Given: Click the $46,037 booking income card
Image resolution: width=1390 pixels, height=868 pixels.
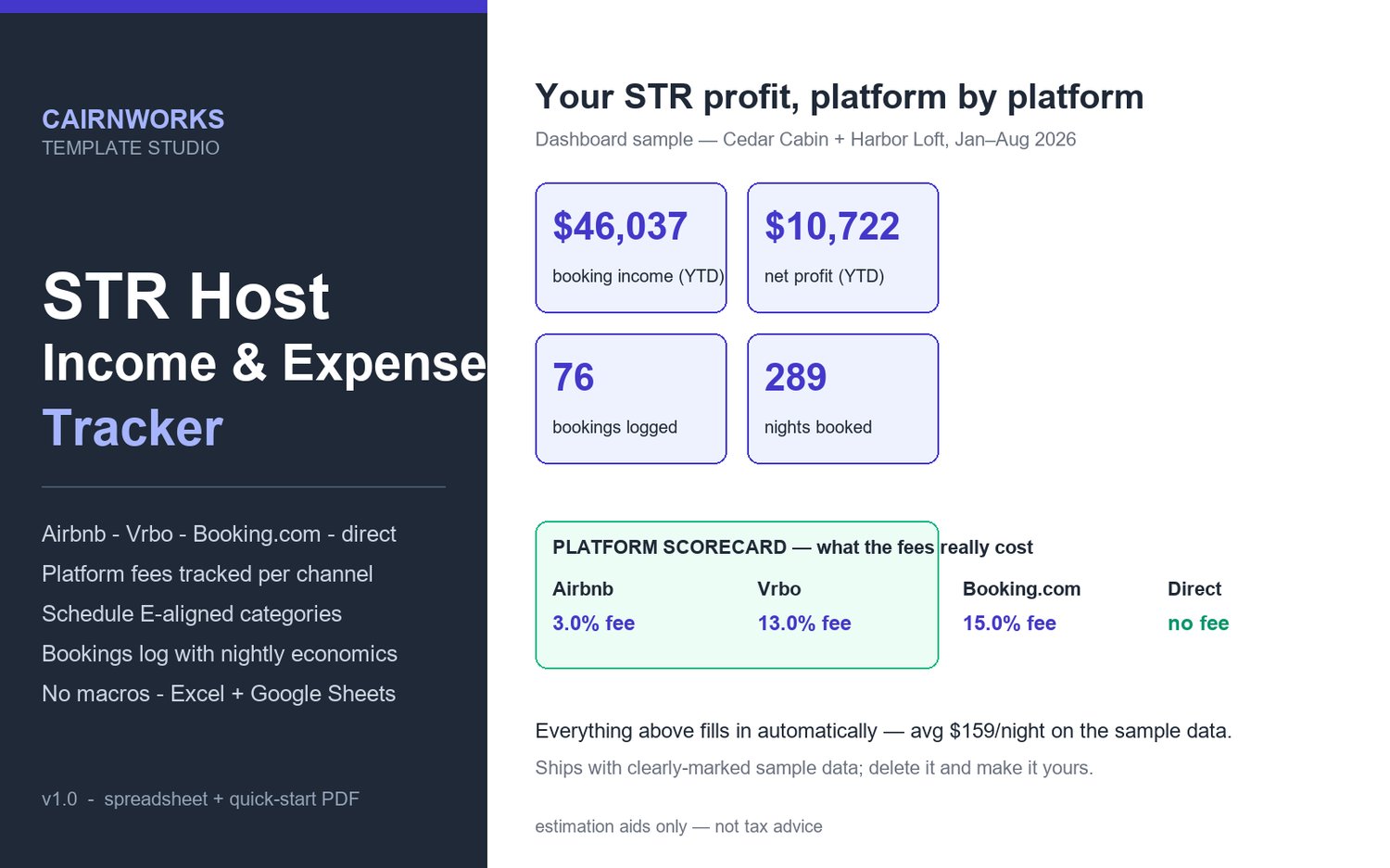Looking at the screenshot, I should tap(631, 247).
